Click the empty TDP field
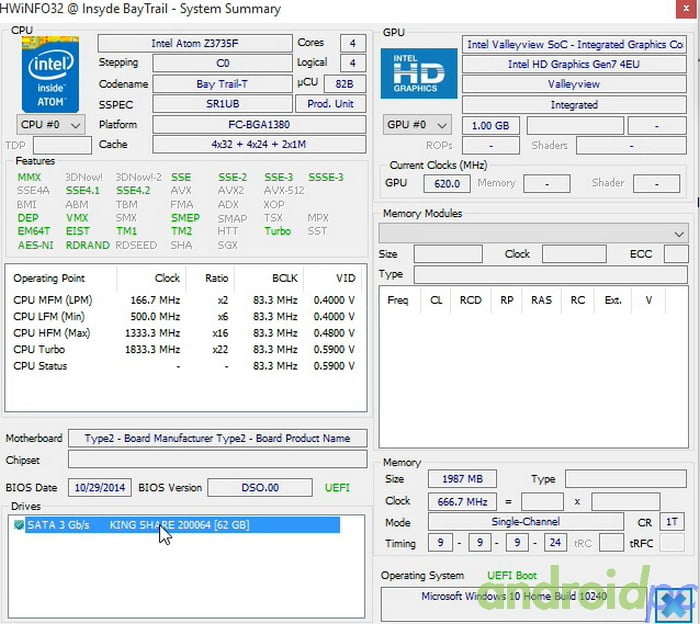 coord(62,146)
